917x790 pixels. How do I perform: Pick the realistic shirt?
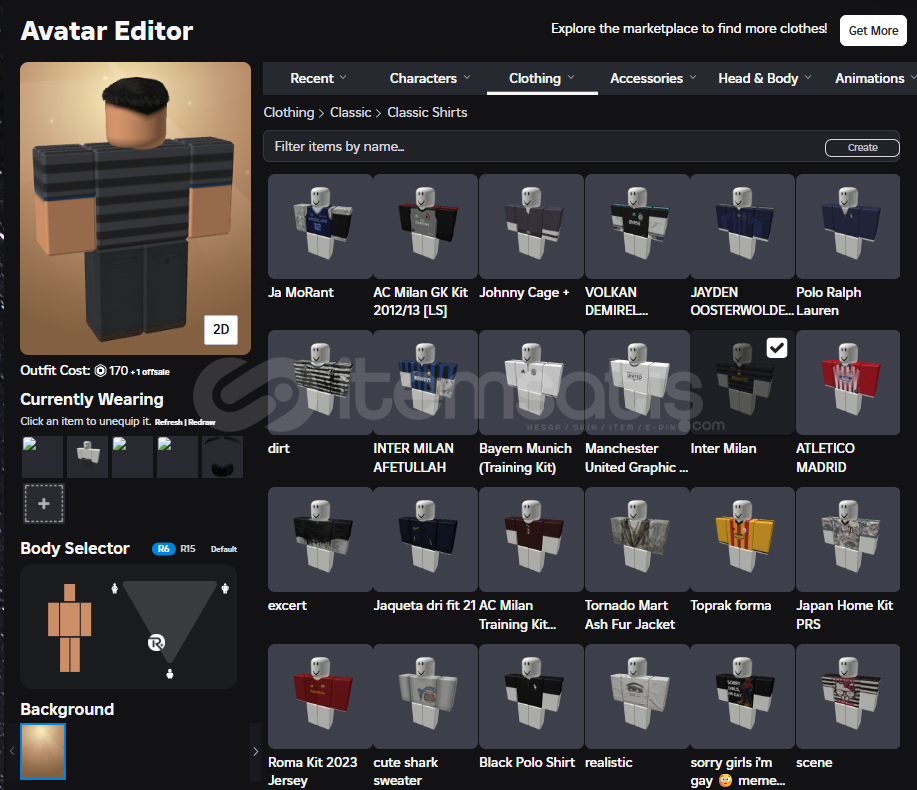click(637, 696)
